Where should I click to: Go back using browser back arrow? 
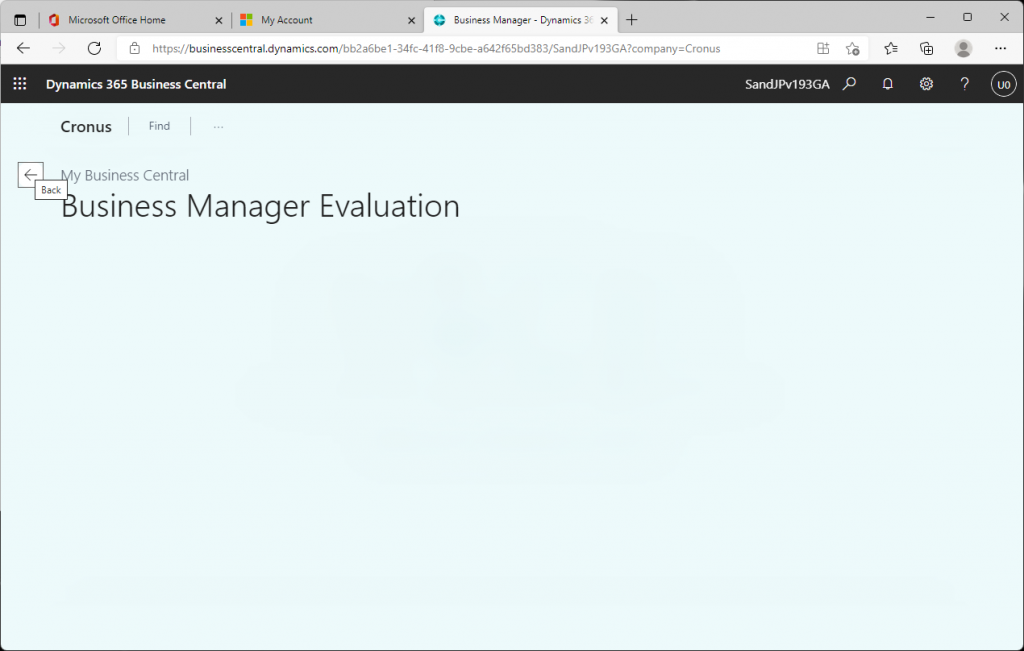click(x=24, y=48)
